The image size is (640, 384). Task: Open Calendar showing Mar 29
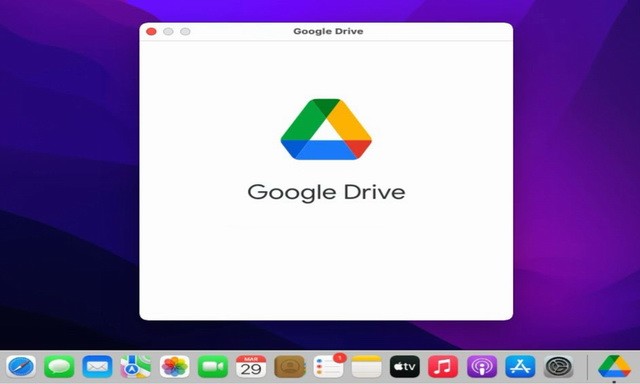click(x=251, y=366)
